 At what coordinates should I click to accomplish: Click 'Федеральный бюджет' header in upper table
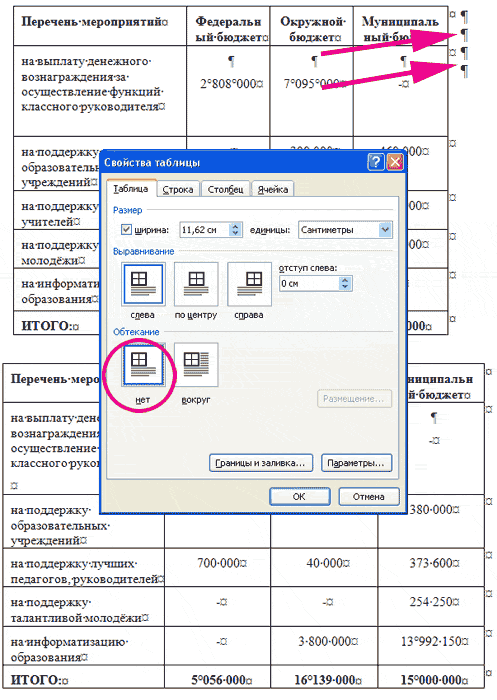(x=228, y=29)
